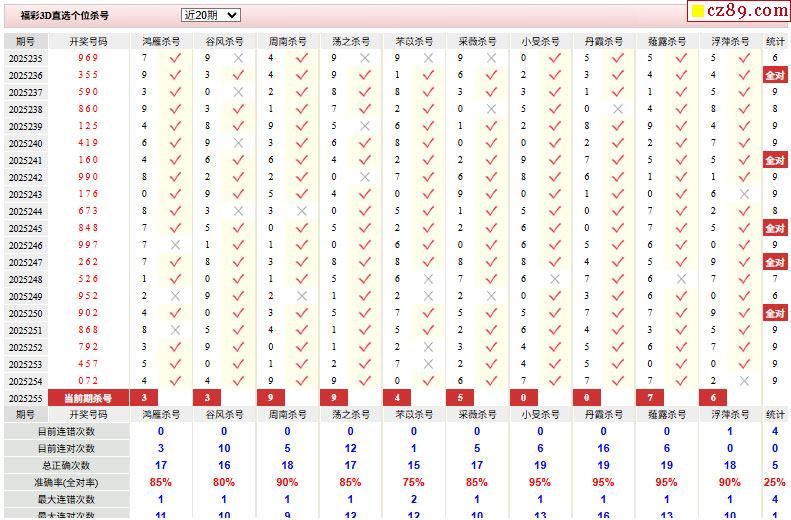Viewport: 791px width, 520px height.
Task: Click the cross mark for 谷风杀号 in row 2025240
Action: pos(238,143)
